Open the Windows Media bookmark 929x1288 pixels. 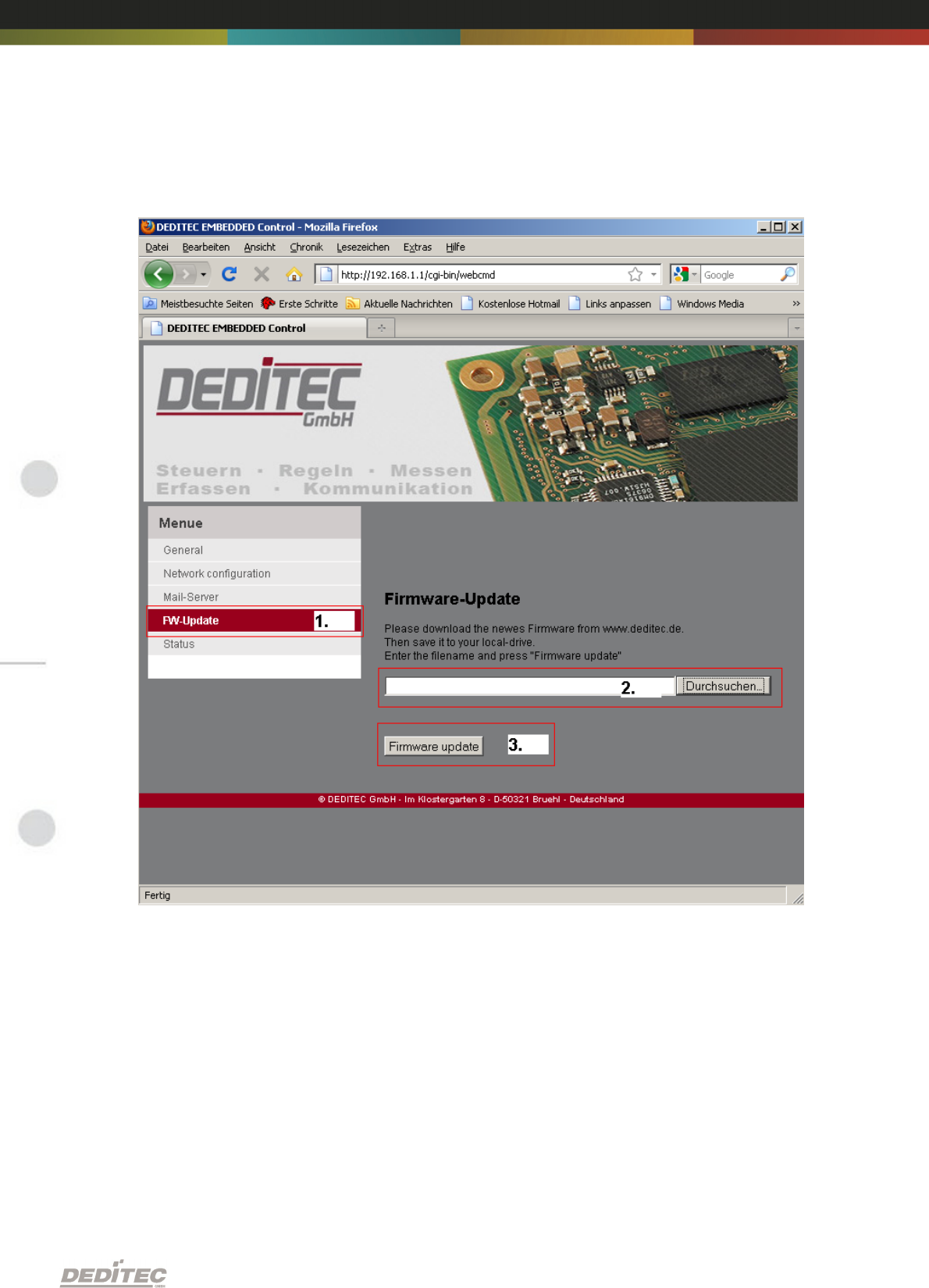[x=702, y=304]
